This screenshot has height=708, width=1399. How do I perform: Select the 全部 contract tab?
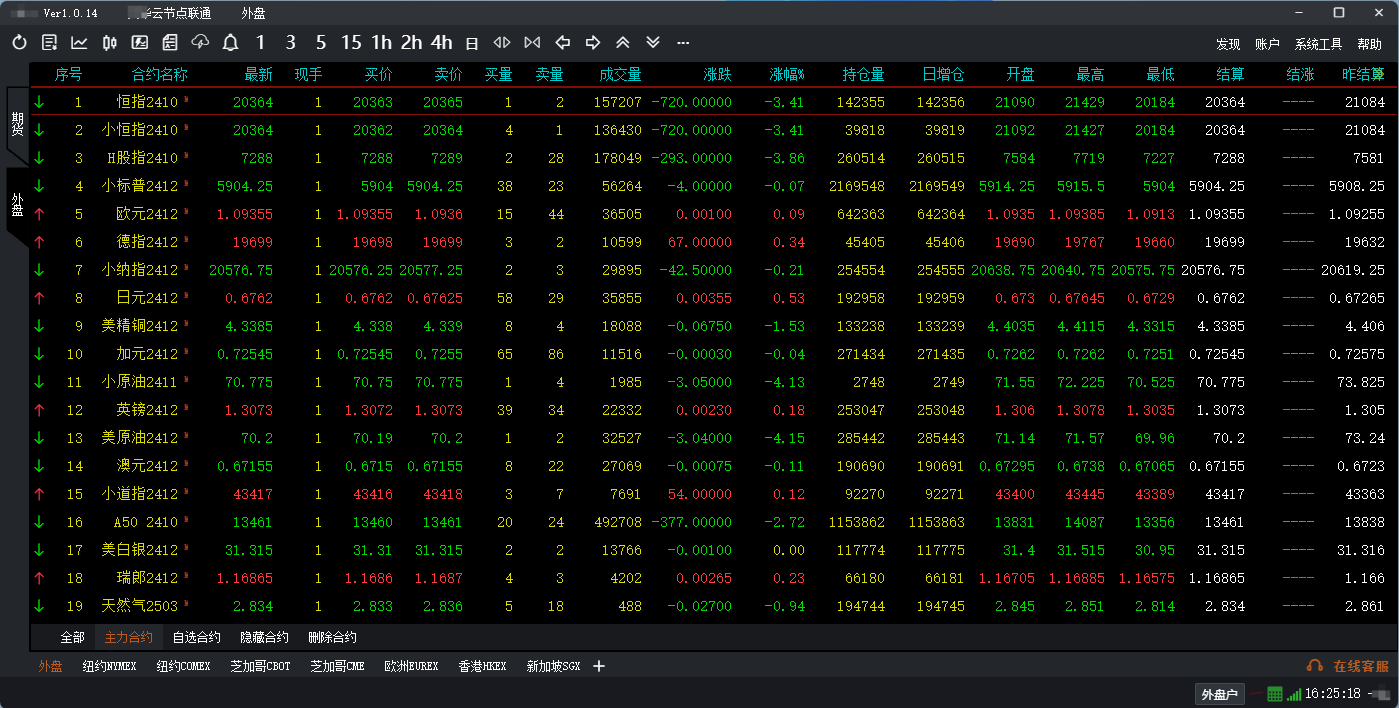click(x=73, y=637)
